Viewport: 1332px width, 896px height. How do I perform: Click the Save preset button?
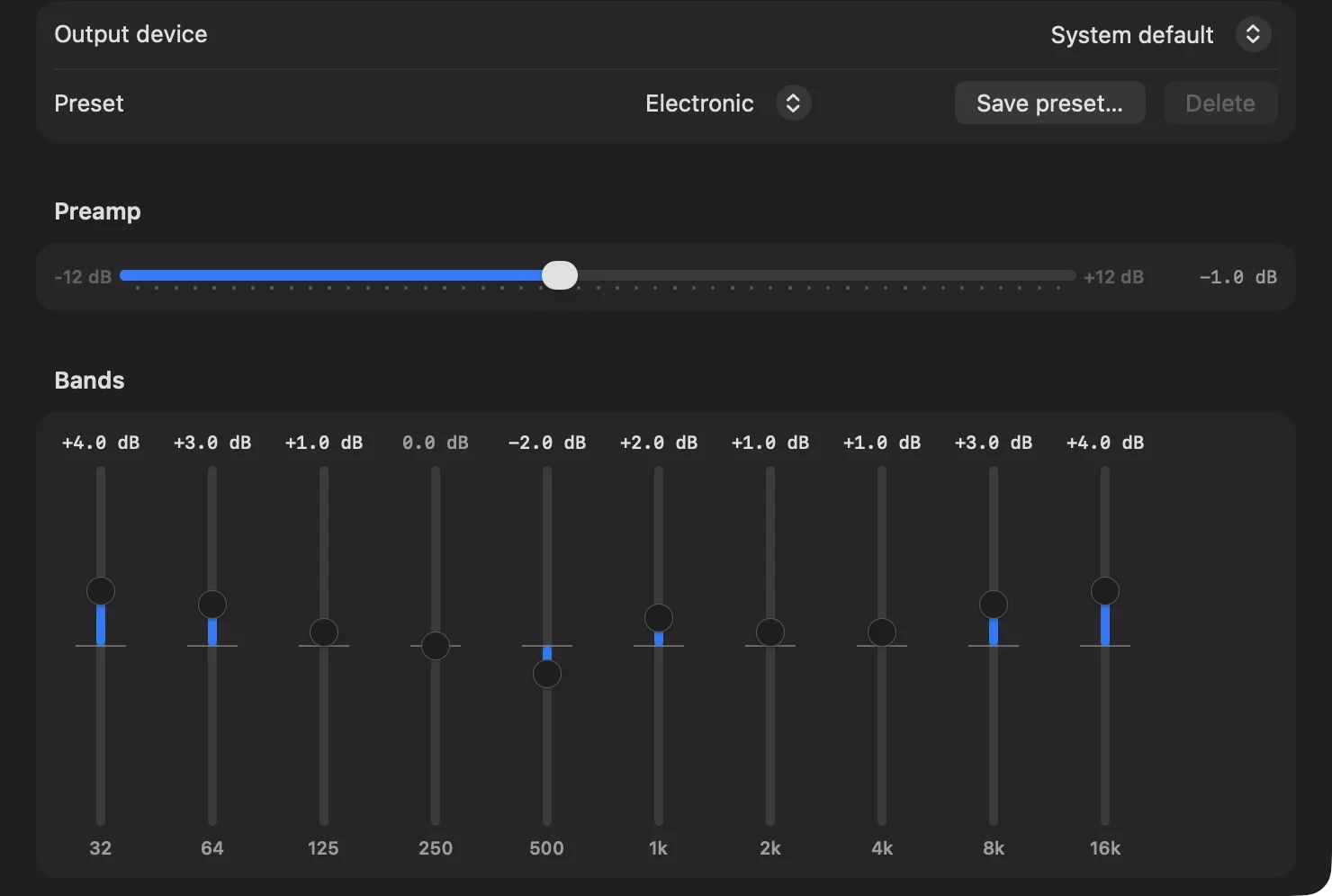coord(1049,103)
